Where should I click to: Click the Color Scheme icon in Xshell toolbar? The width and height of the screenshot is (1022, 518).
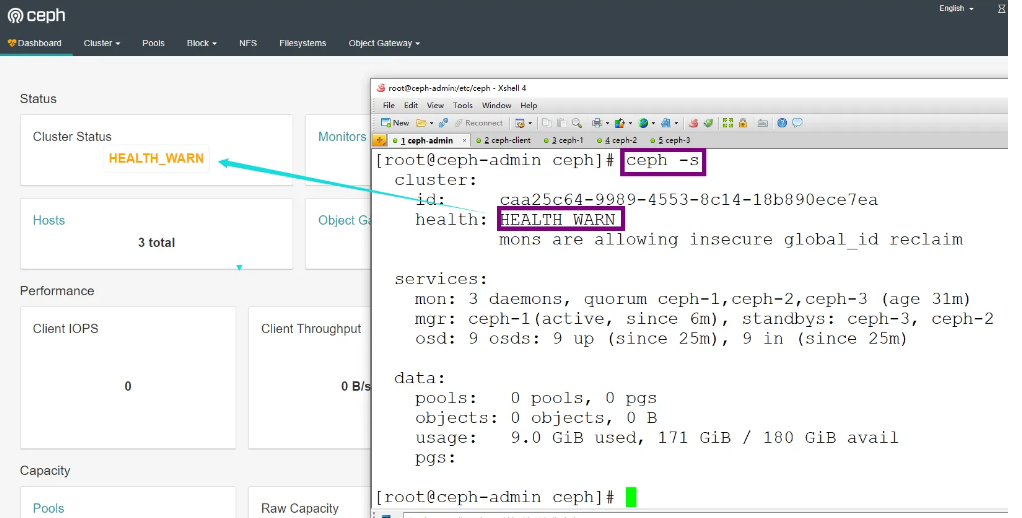pos(619,123)
